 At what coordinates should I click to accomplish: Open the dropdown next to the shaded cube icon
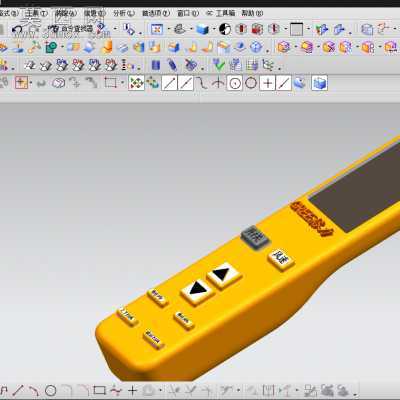(214, 29)
